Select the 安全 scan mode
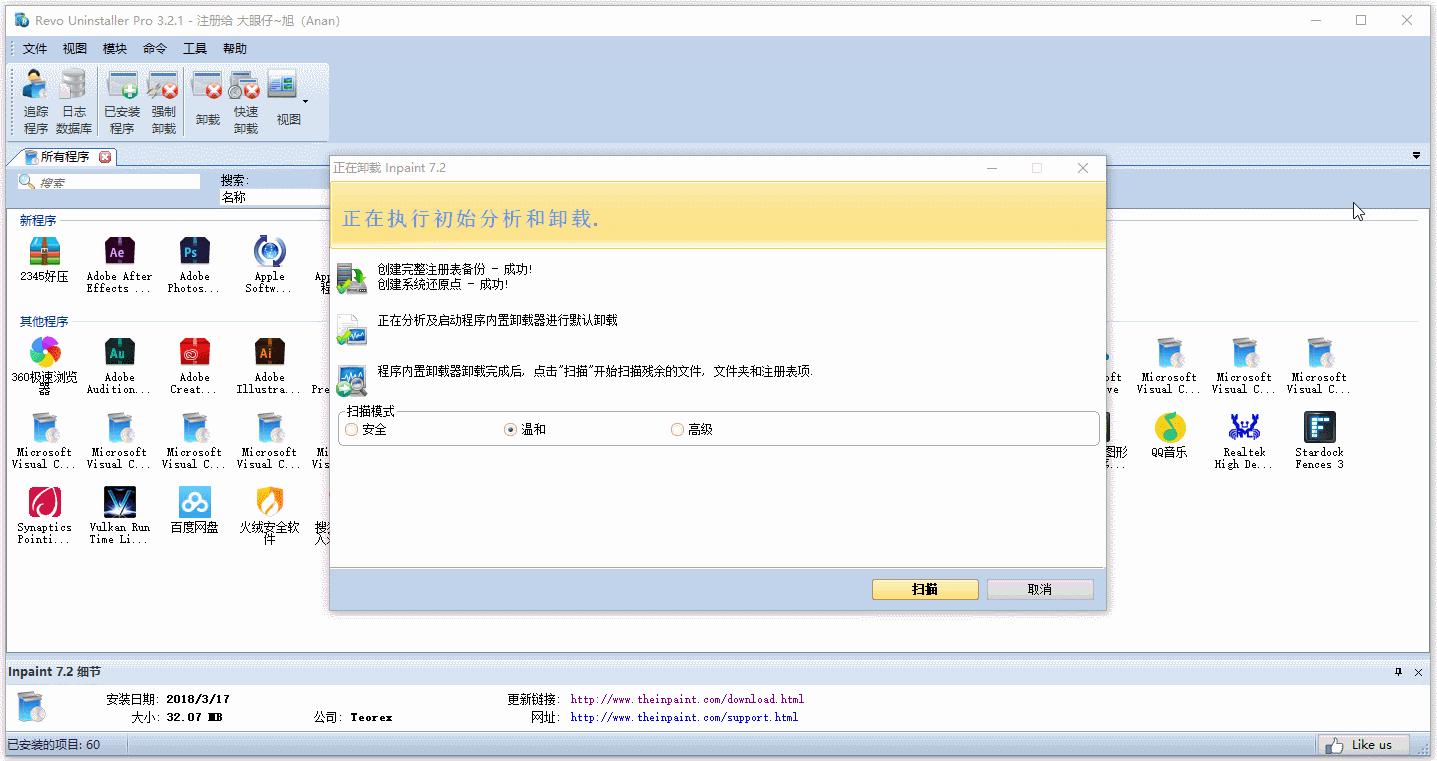Screen dimensions: 1437x761 point(351,428)
